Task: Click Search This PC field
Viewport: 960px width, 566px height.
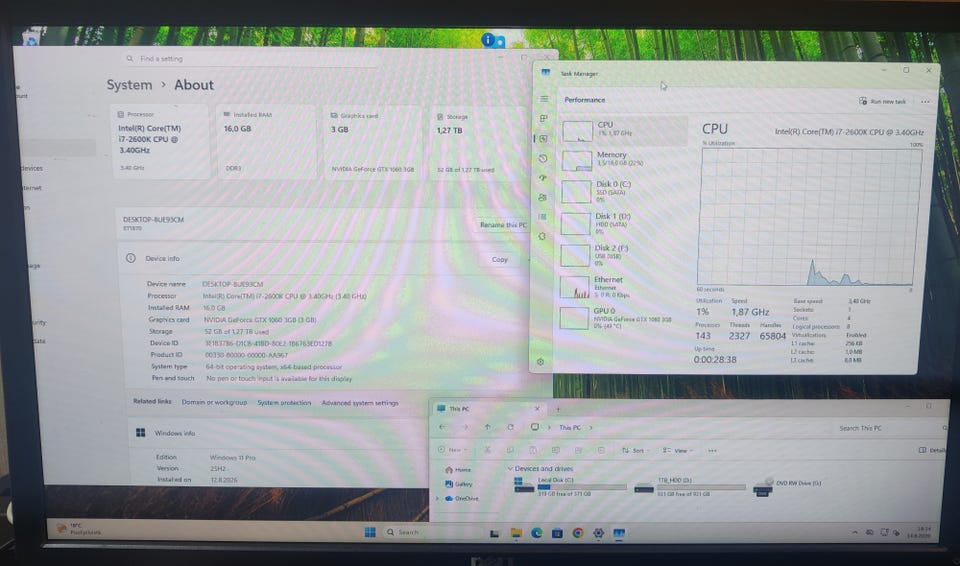Action: point(888,428)
